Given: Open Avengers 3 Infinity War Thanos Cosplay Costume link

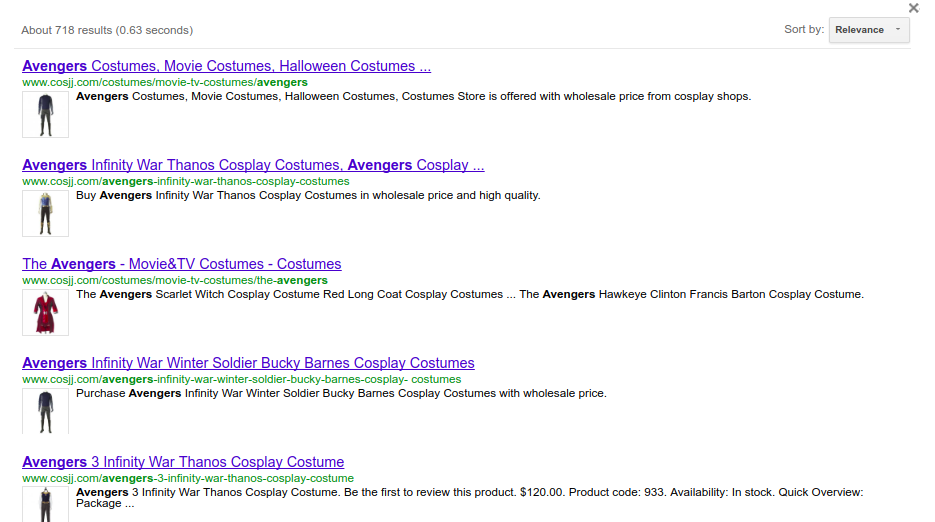Looking at the screenshot, I should coord(183,462).
